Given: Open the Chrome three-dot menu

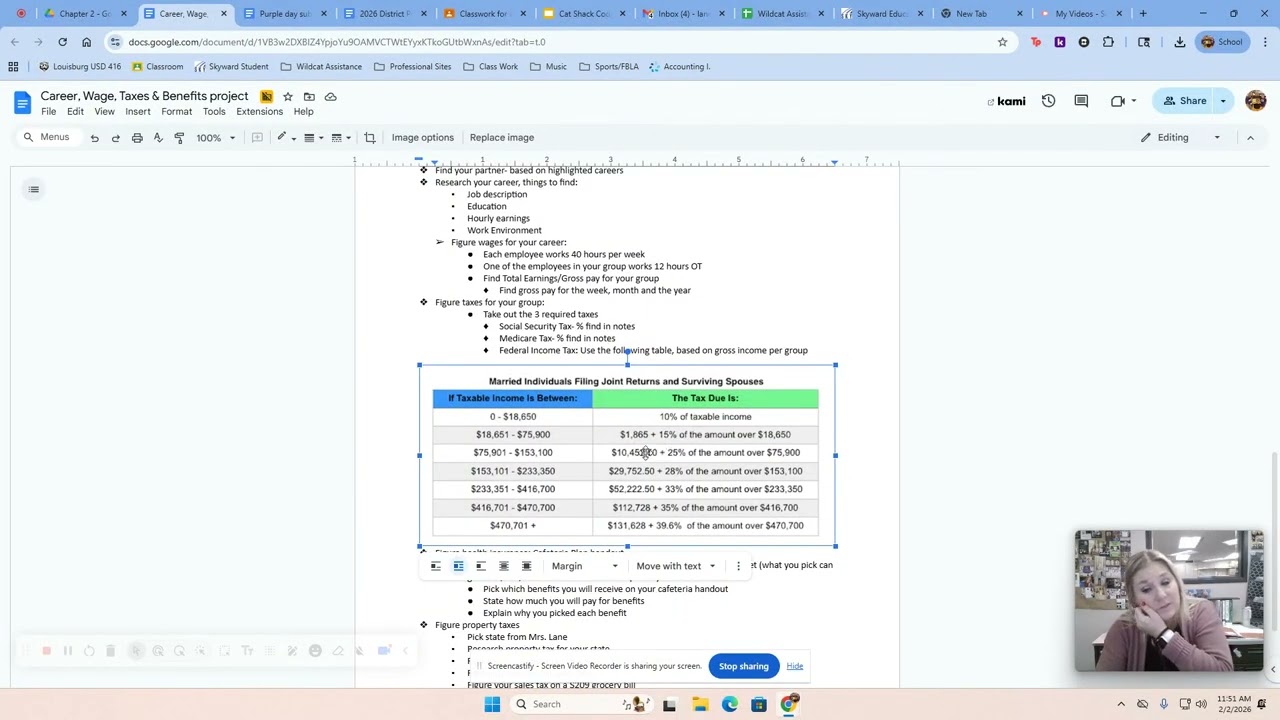Looking at the screenshot, I should 1265,42.
